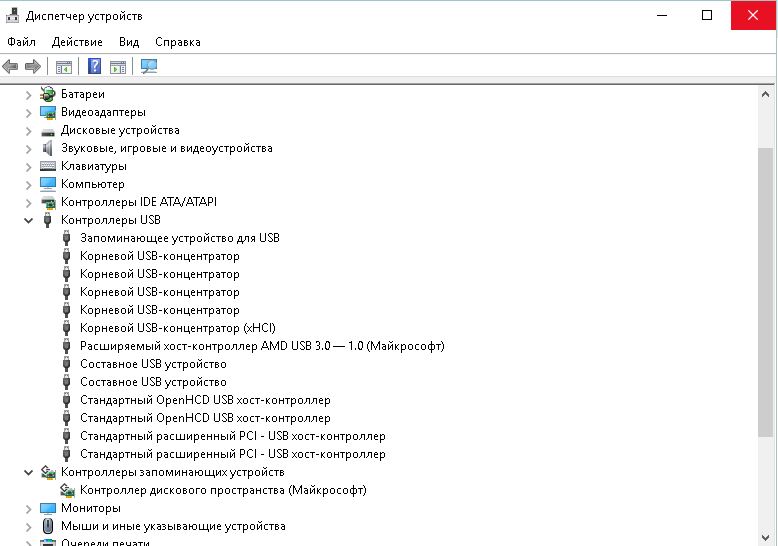Expand the Видеоадаптеры category

pyautogui.click(x=29, y=112)
